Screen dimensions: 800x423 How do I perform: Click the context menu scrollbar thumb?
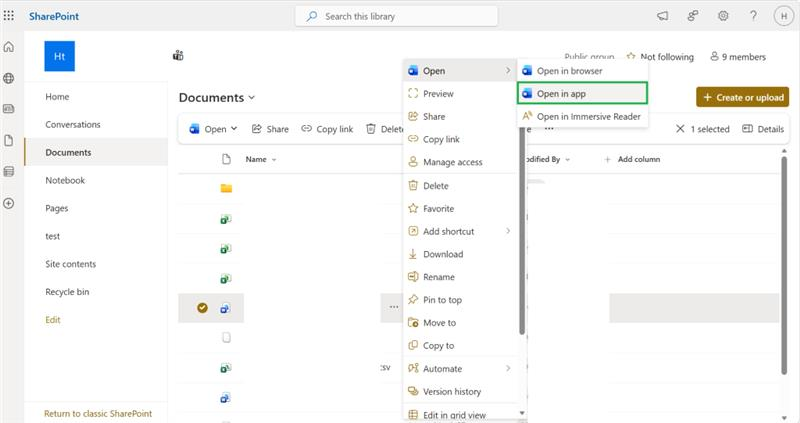(521, 231)
